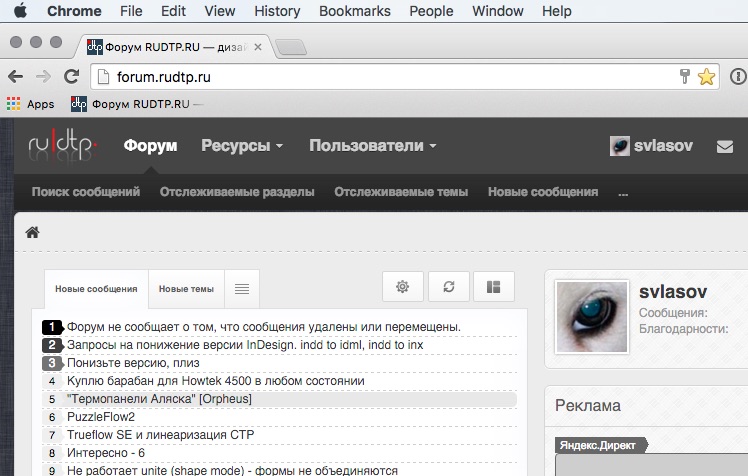Go back to previous page

click(15, 76)
